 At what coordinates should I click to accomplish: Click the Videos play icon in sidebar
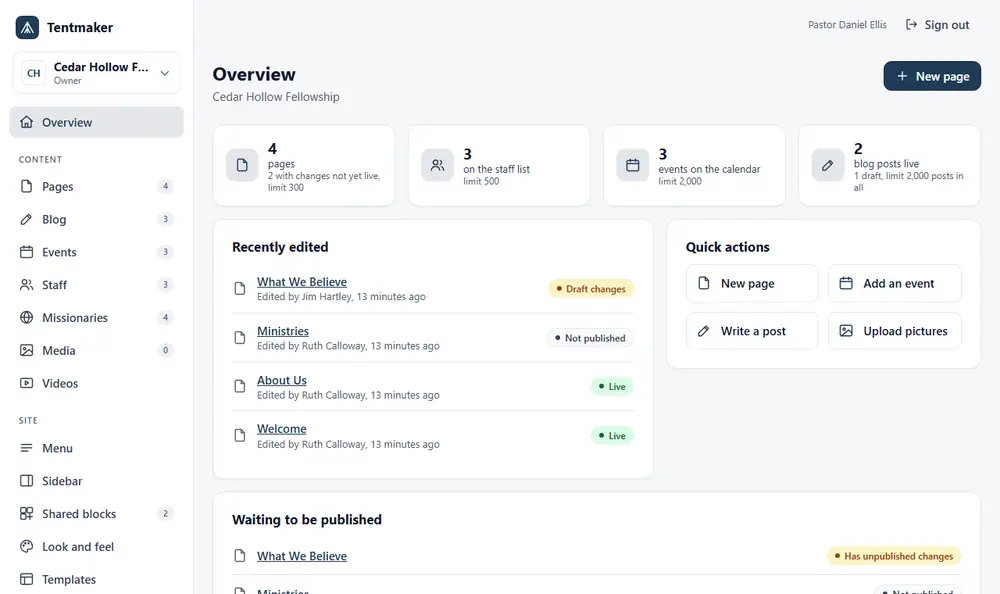[26, 383]
